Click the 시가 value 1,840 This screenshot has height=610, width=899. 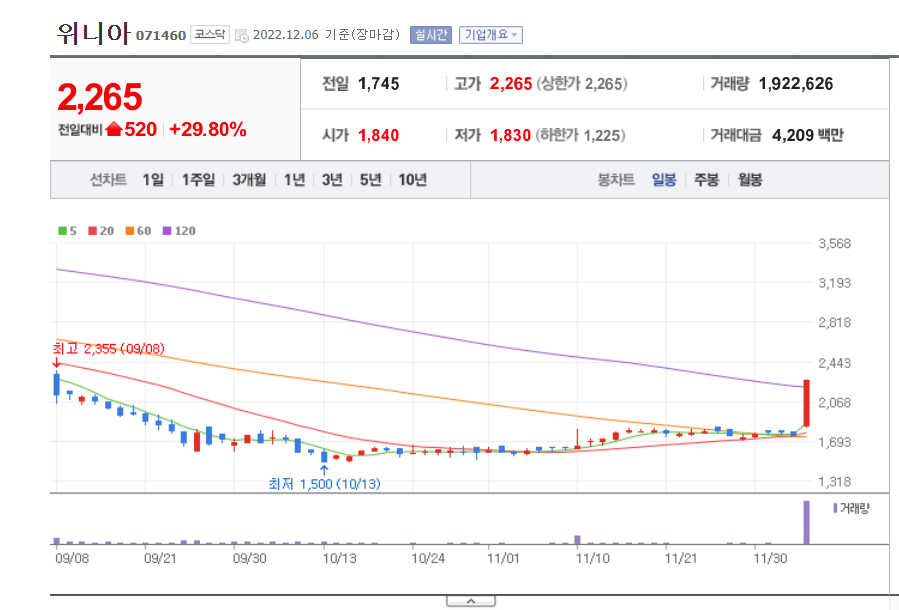click(378, 135)
